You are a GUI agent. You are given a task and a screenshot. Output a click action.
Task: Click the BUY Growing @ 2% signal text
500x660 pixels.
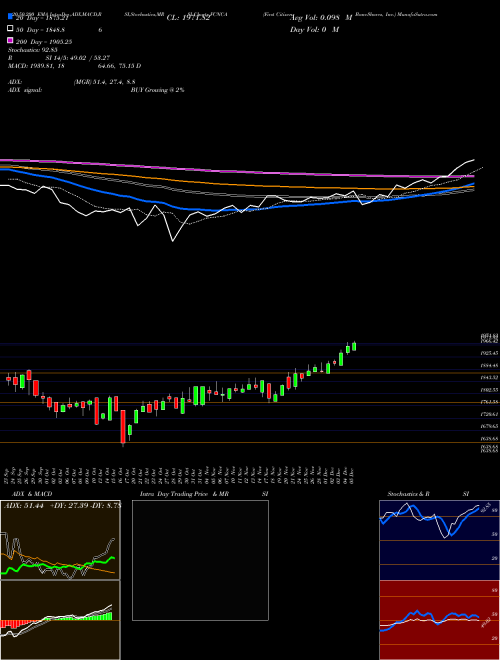[157, 90]
